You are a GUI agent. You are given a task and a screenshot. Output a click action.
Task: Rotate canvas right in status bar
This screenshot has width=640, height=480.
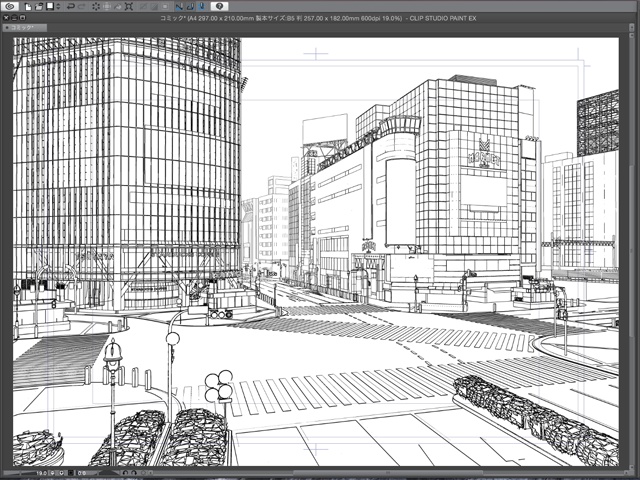[x=133, y=473]
